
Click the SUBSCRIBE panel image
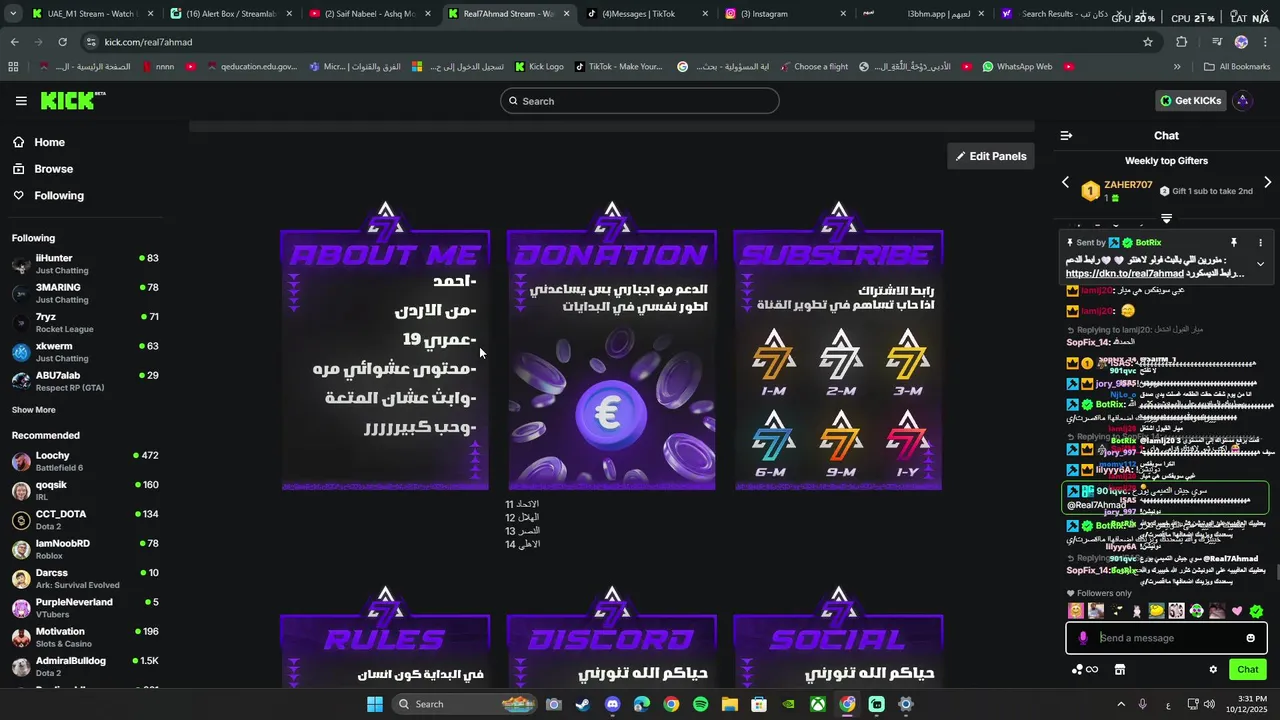(x=838, y=346)
